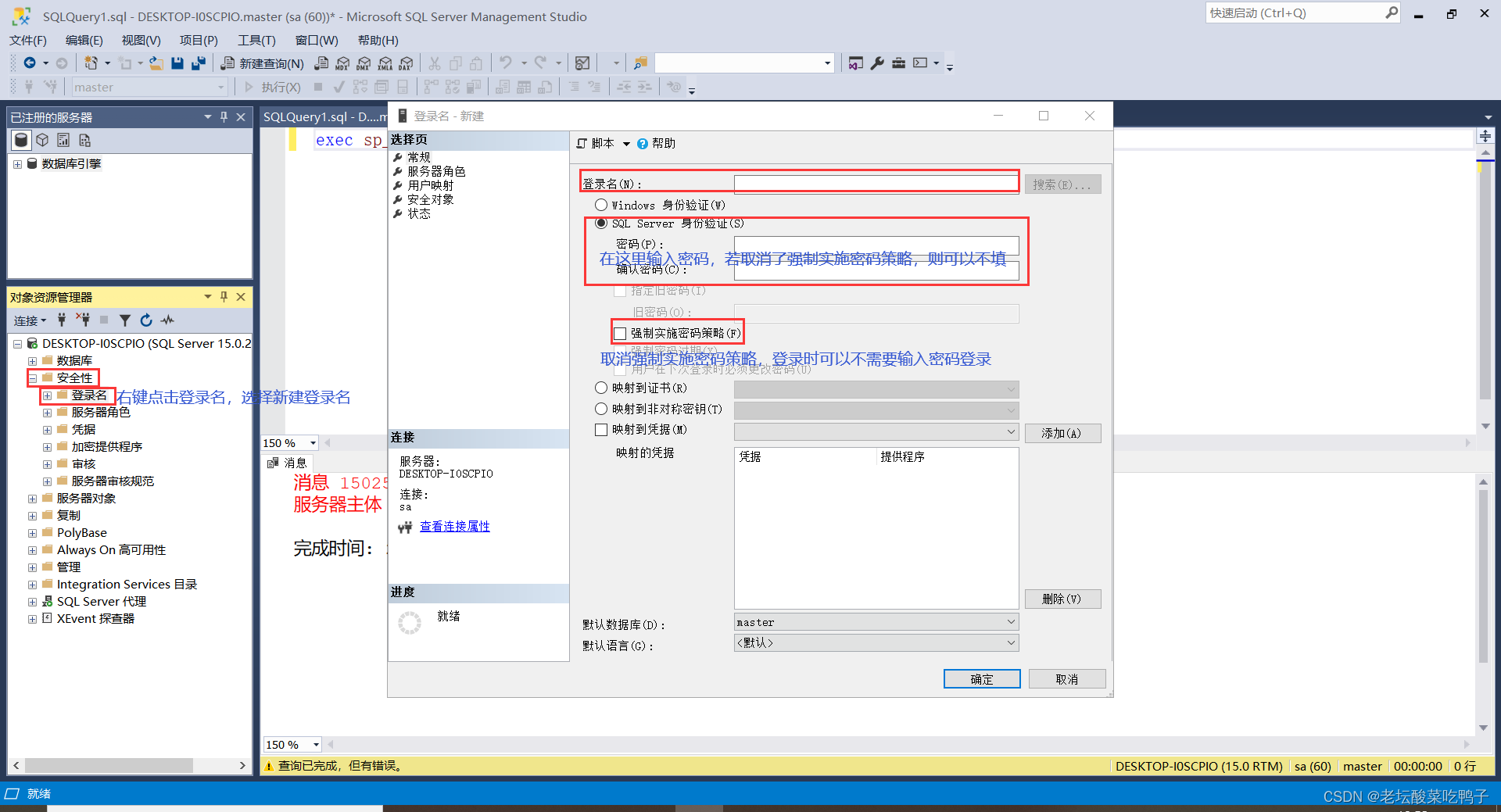
Task: Click the Activity Monitor pulse icon
Action: click(x=167, y=320)
